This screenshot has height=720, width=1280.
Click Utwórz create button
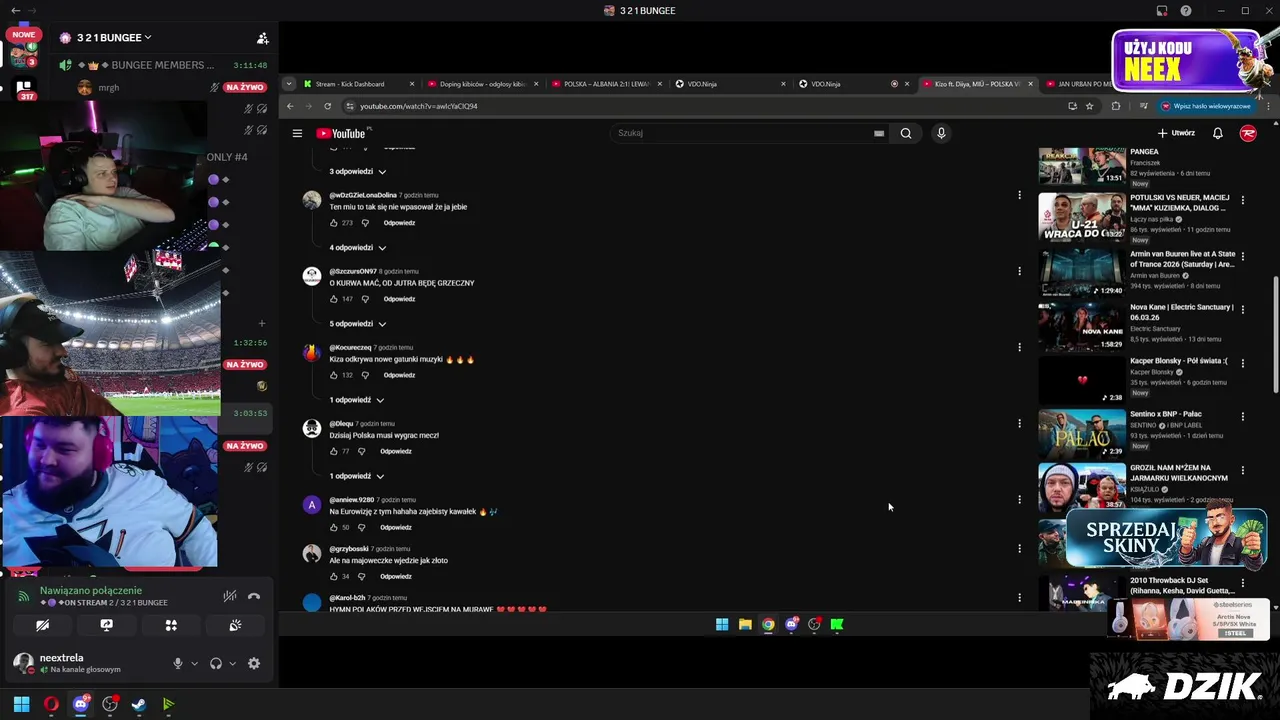pyautogui.click(x=1176, y=133)
